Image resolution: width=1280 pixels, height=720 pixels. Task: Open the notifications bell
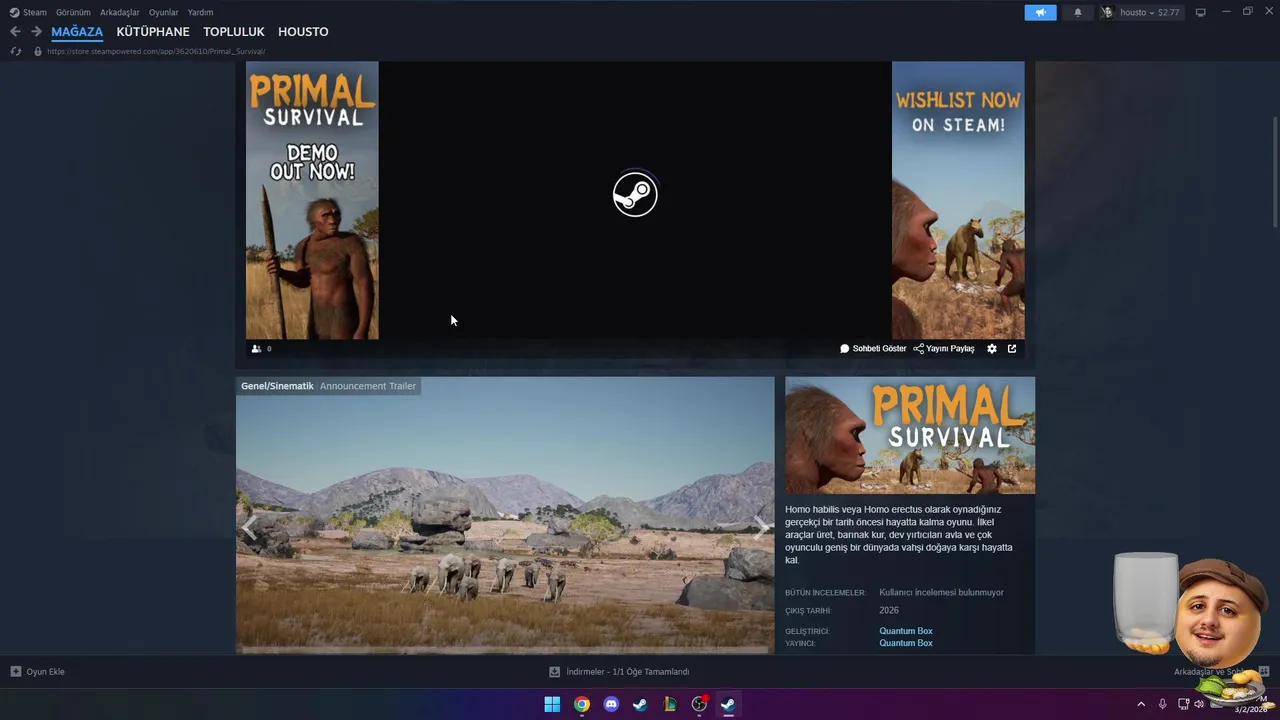1078,12
